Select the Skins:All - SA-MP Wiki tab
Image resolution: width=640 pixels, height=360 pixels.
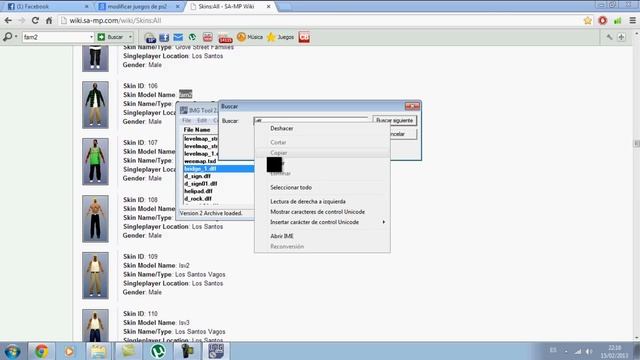231,7
